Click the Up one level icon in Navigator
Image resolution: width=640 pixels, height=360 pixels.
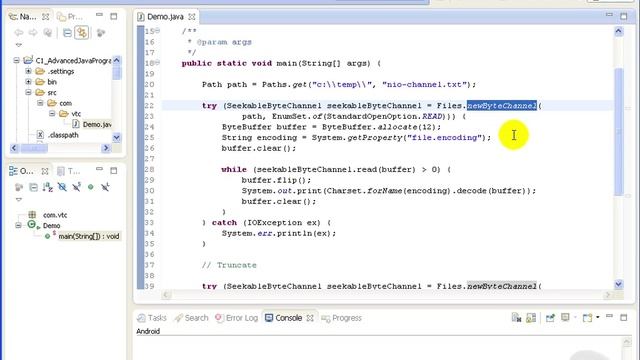coord(47,33)
